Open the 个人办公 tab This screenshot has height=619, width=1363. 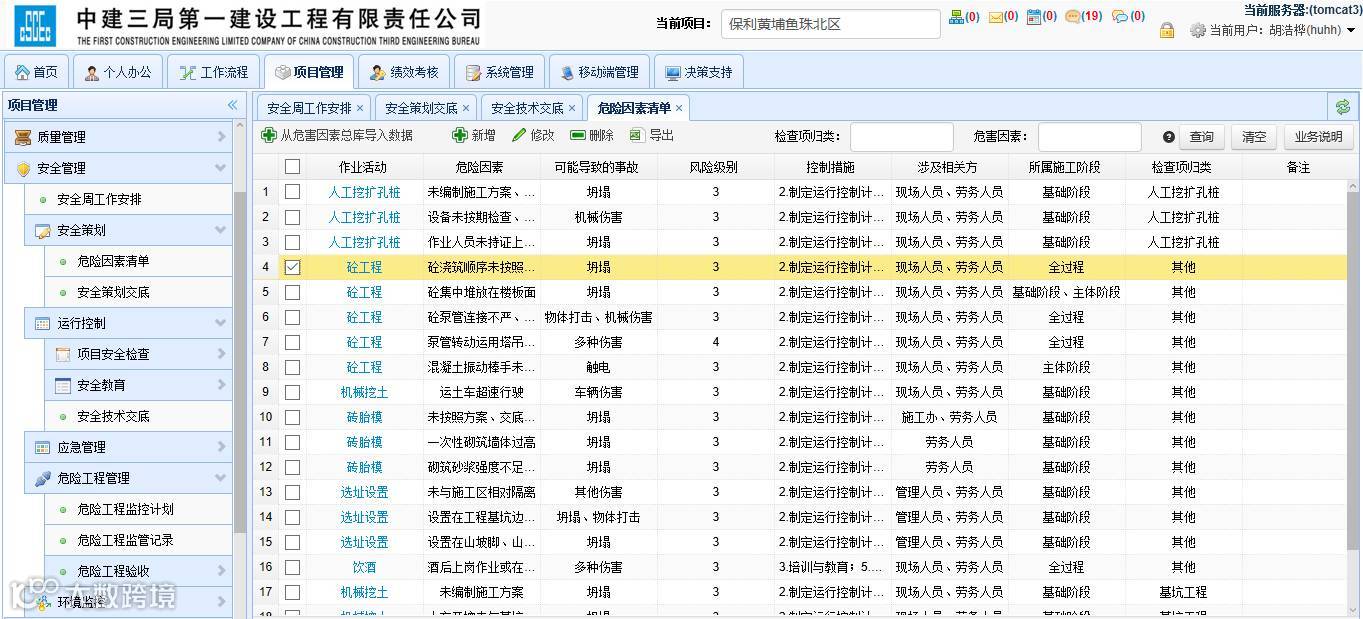(x=118, y=72)
